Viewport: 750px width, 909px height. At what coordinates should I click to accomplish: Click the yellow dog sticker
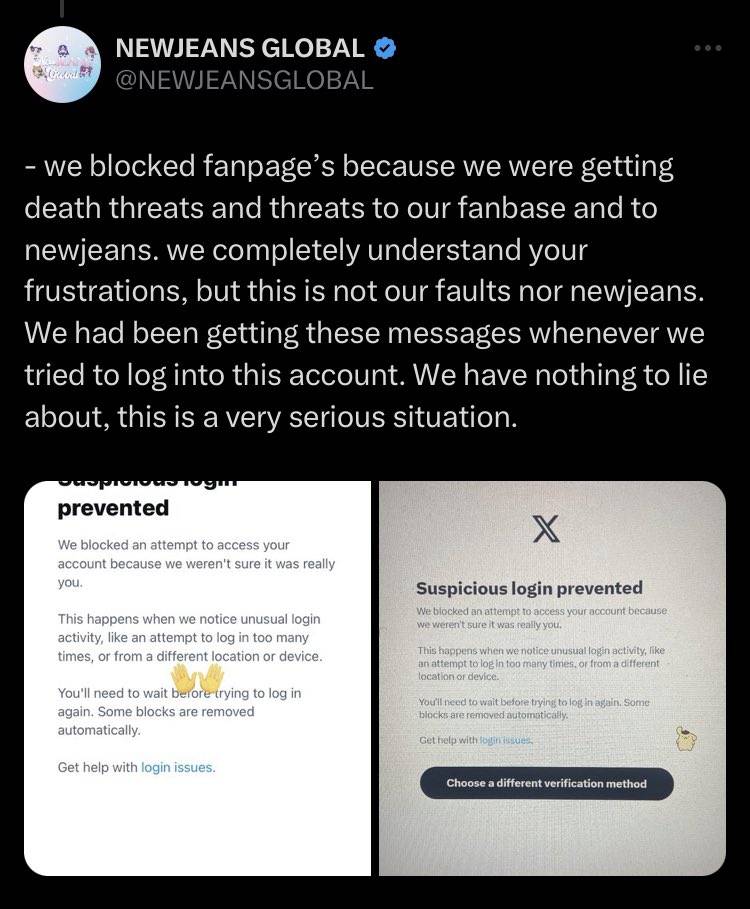[686, 739]
